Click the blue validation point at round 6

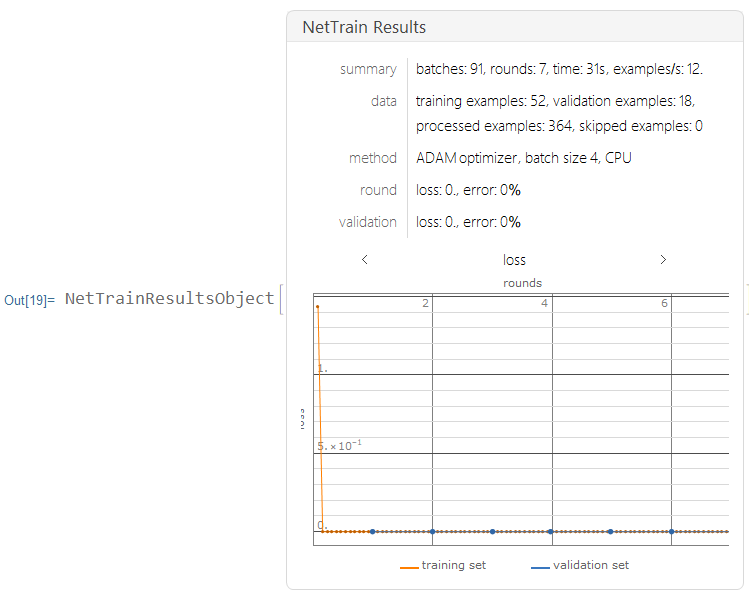[671, 532]
